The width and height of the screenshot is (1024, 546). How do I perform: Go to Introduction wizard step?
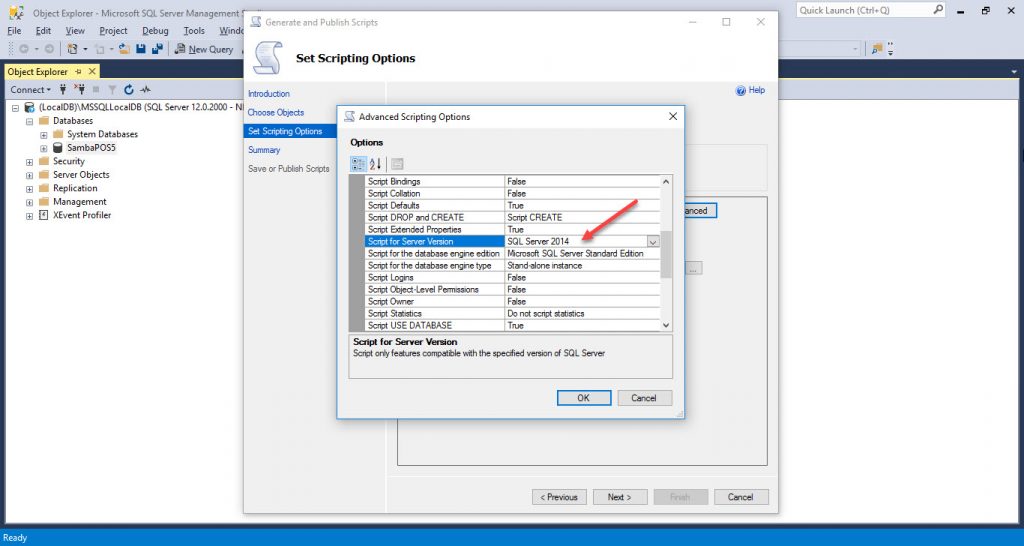tap(268, 93)
